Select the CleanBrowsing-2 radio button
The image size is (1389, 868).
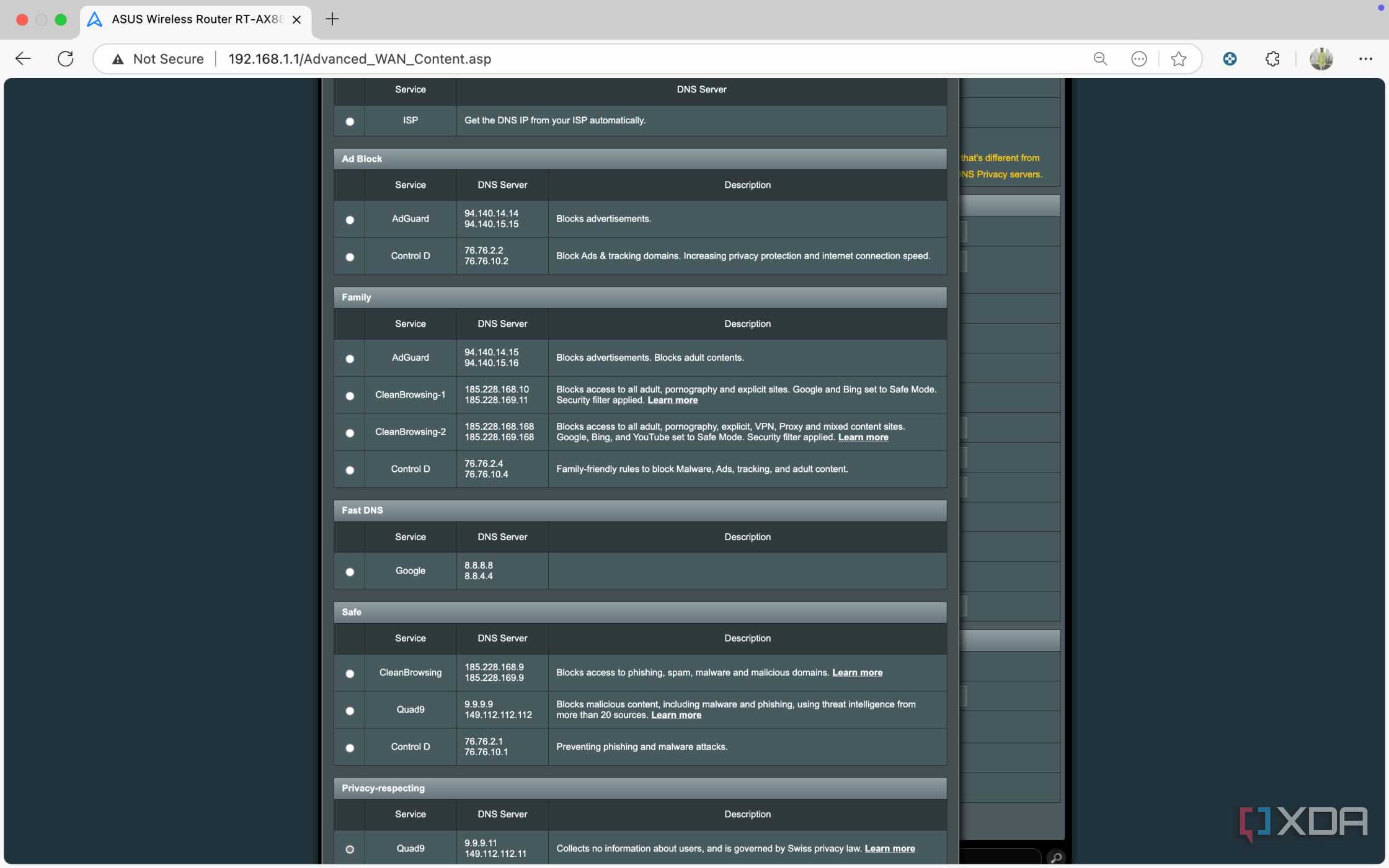tap(350, 433)
